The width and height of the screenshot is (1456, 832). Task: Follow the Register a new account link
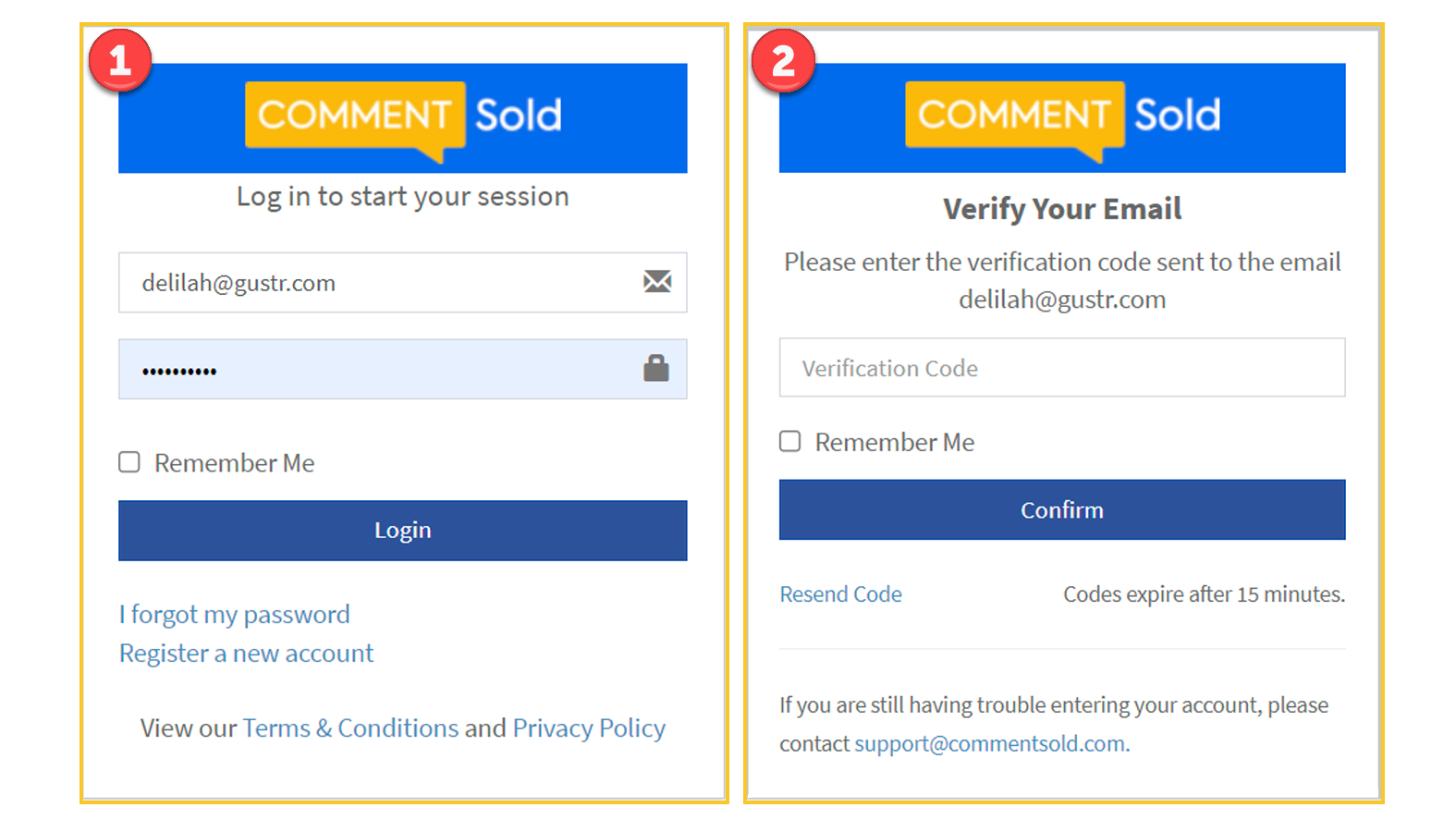pos(246,654)
